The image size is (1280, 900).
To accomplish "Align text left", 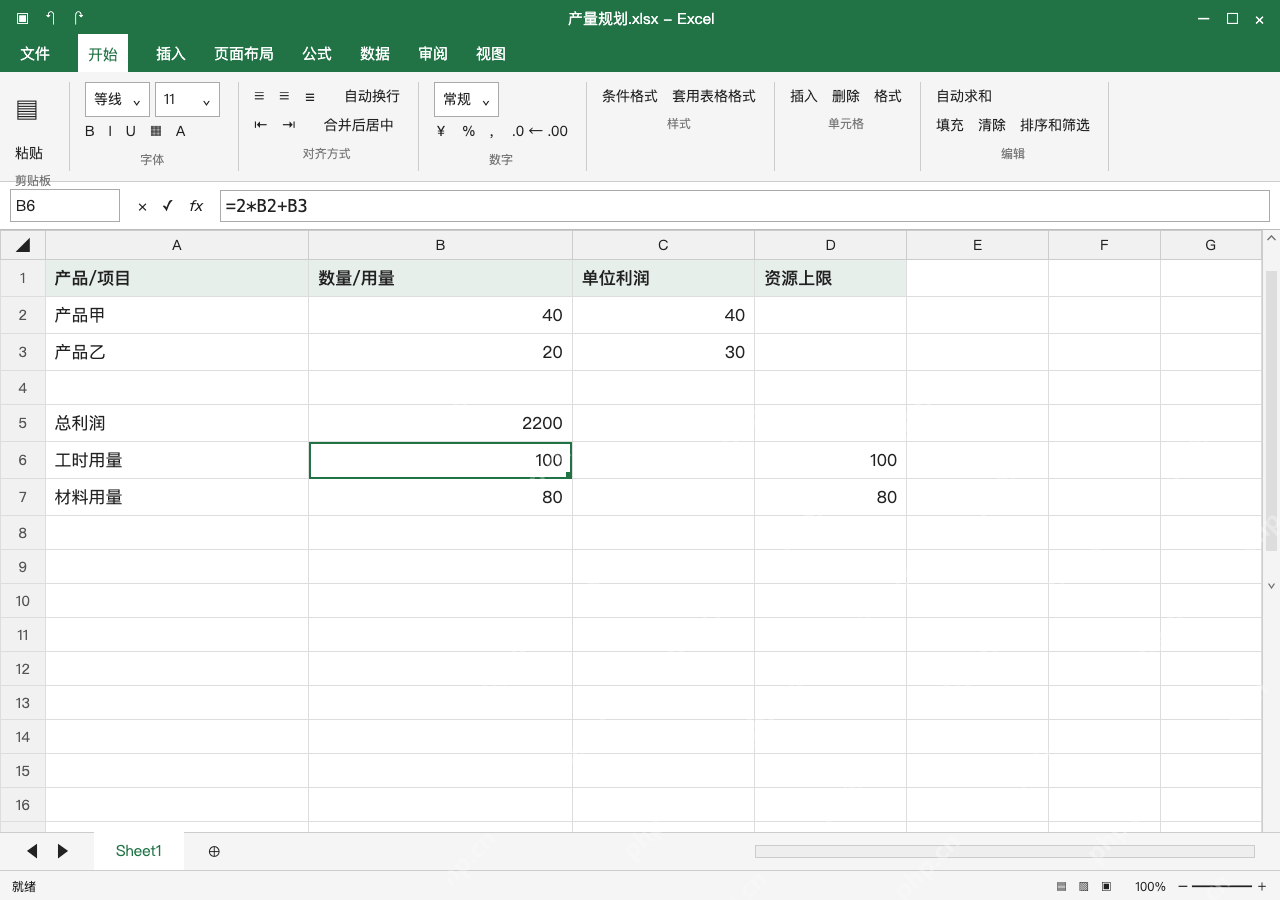I will click(259, 96).
